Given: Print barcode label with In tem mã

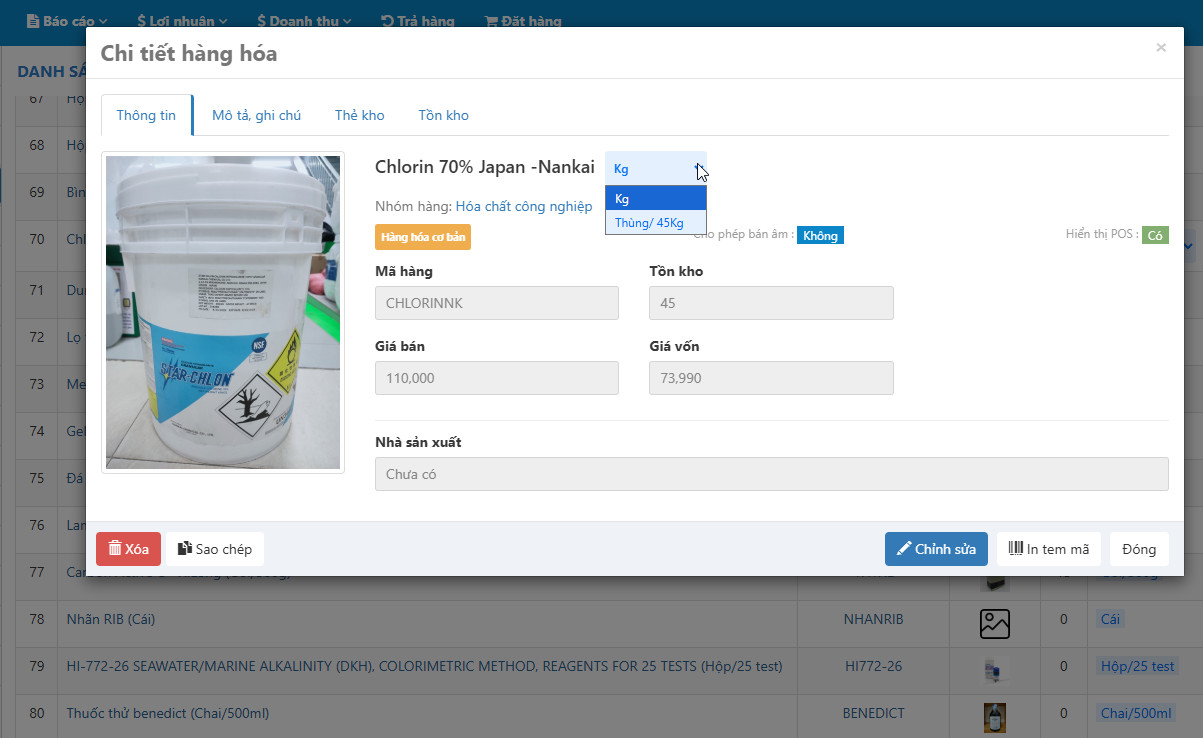Looking at the screenshot, I should (x=1049, y=549).
